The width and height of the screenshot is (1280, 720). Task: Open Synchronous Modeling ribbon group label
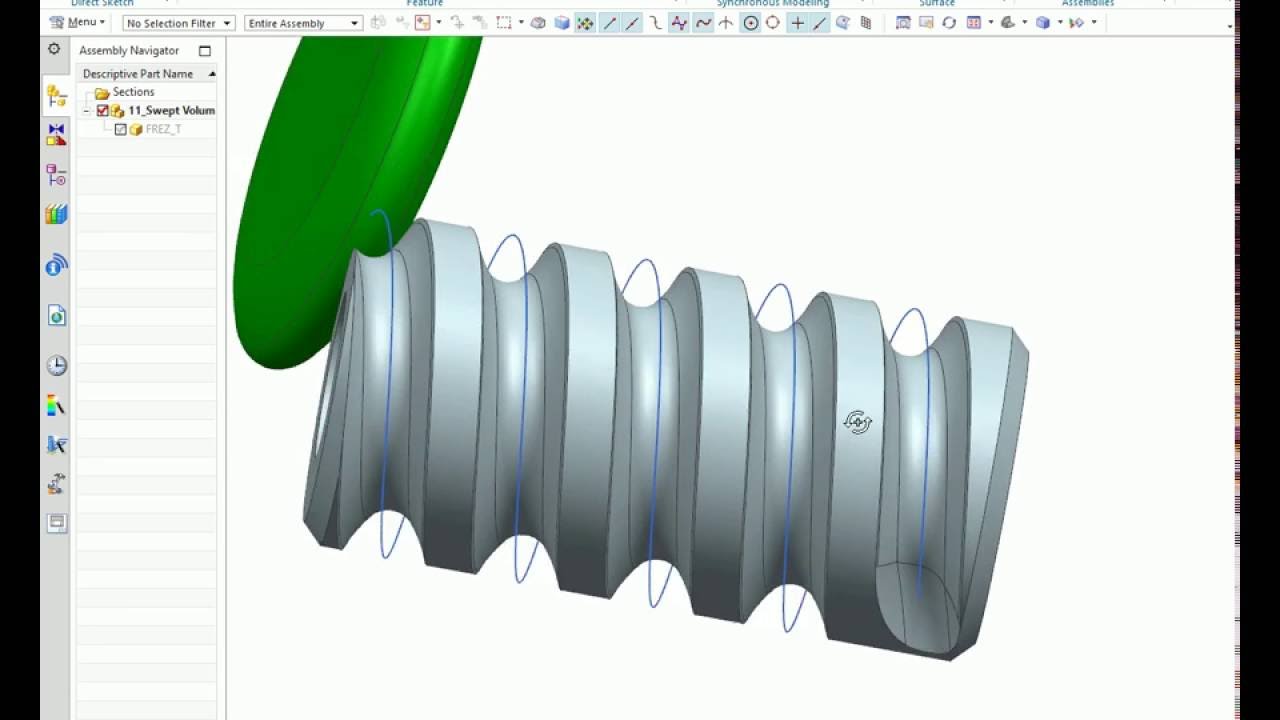coord(772,4)
